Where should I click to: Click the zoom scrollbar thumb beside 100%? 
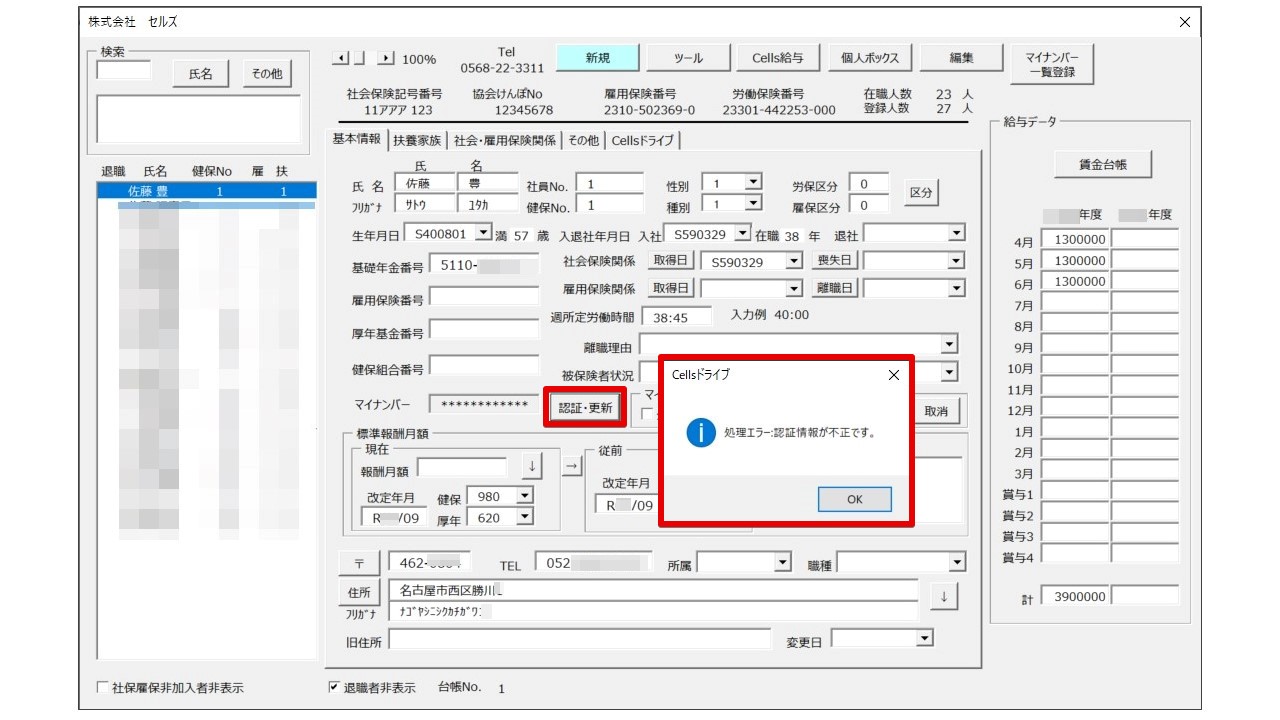pyautogui.click(x=359, y=59)
